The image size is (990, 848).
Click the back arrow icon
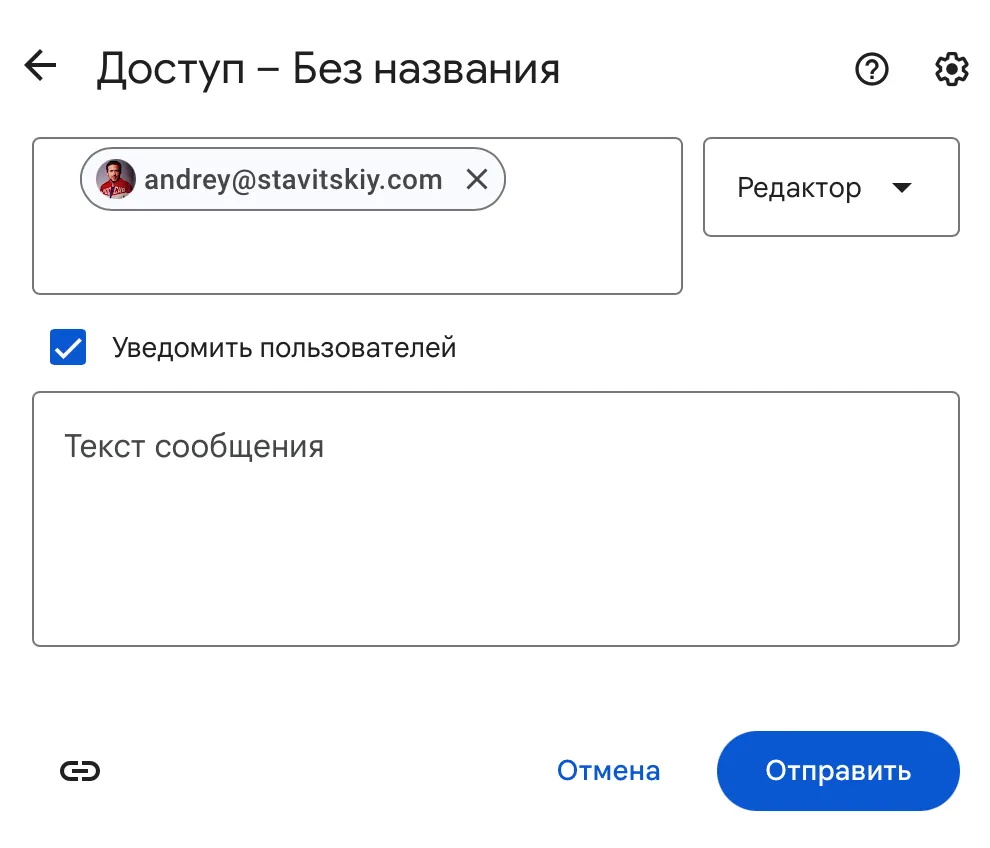click(40, 67)
